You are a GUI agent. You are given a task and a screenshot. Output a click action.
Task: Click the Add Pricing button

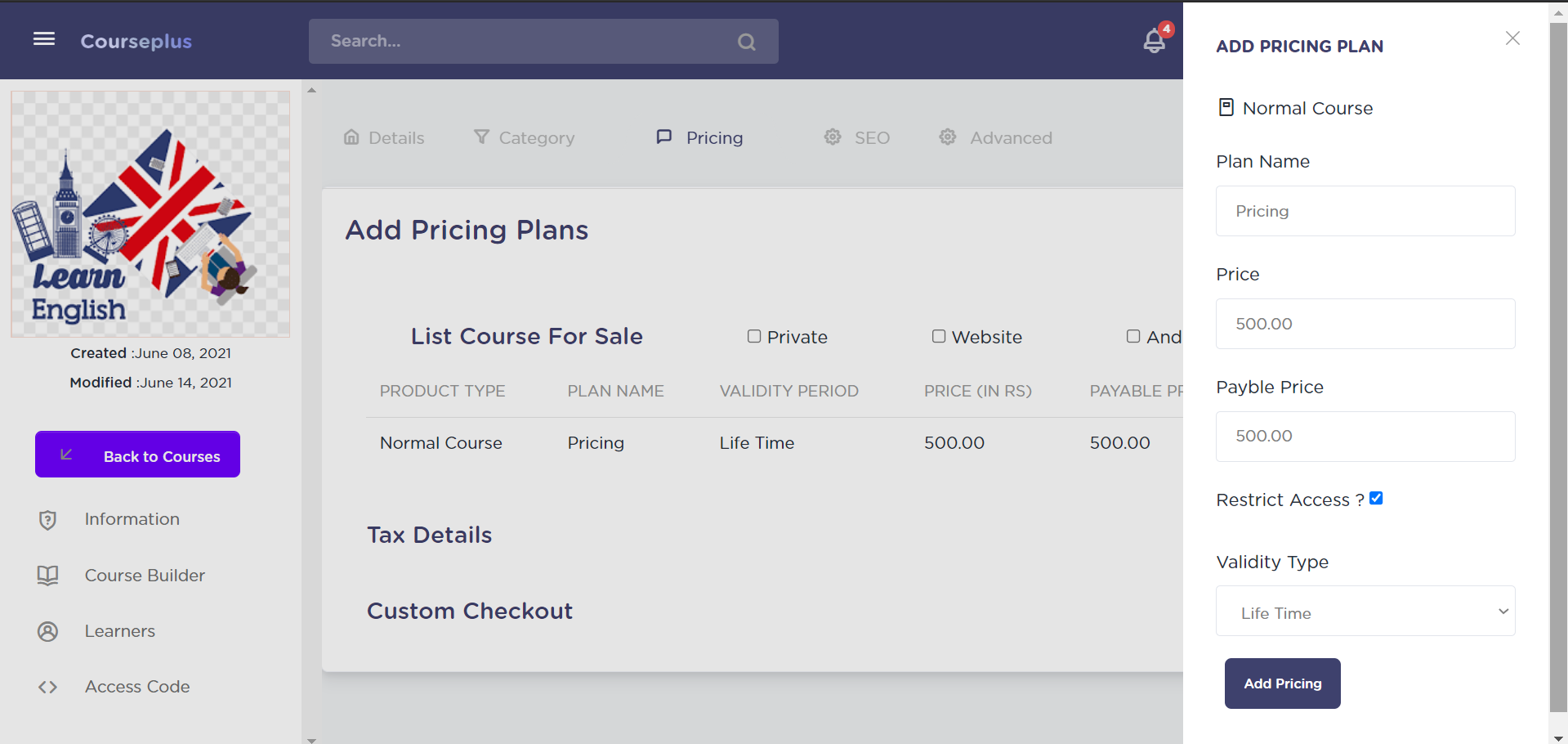pyautogui.click(x=1282, y=683)
